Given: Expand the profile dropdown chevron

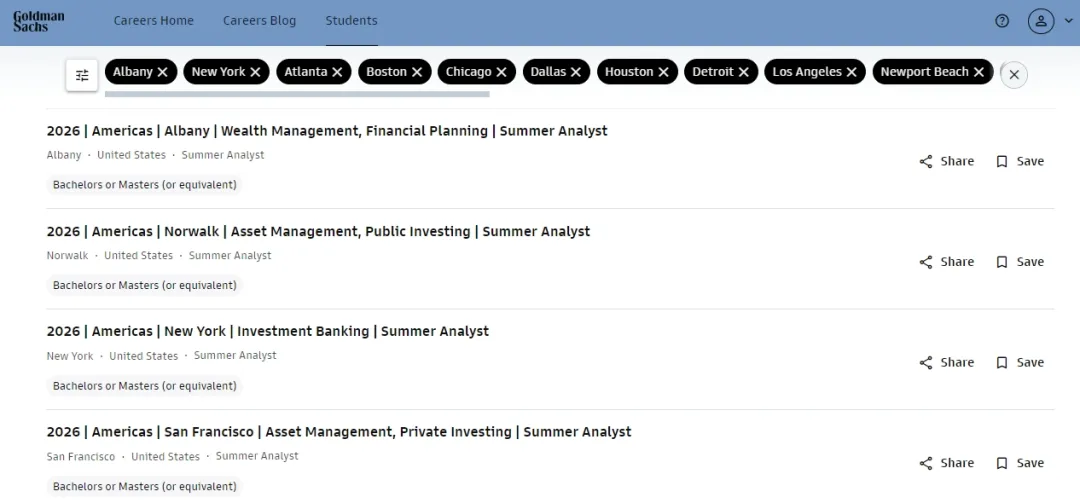Looking at the screenshot, I should coord(1068,21).
